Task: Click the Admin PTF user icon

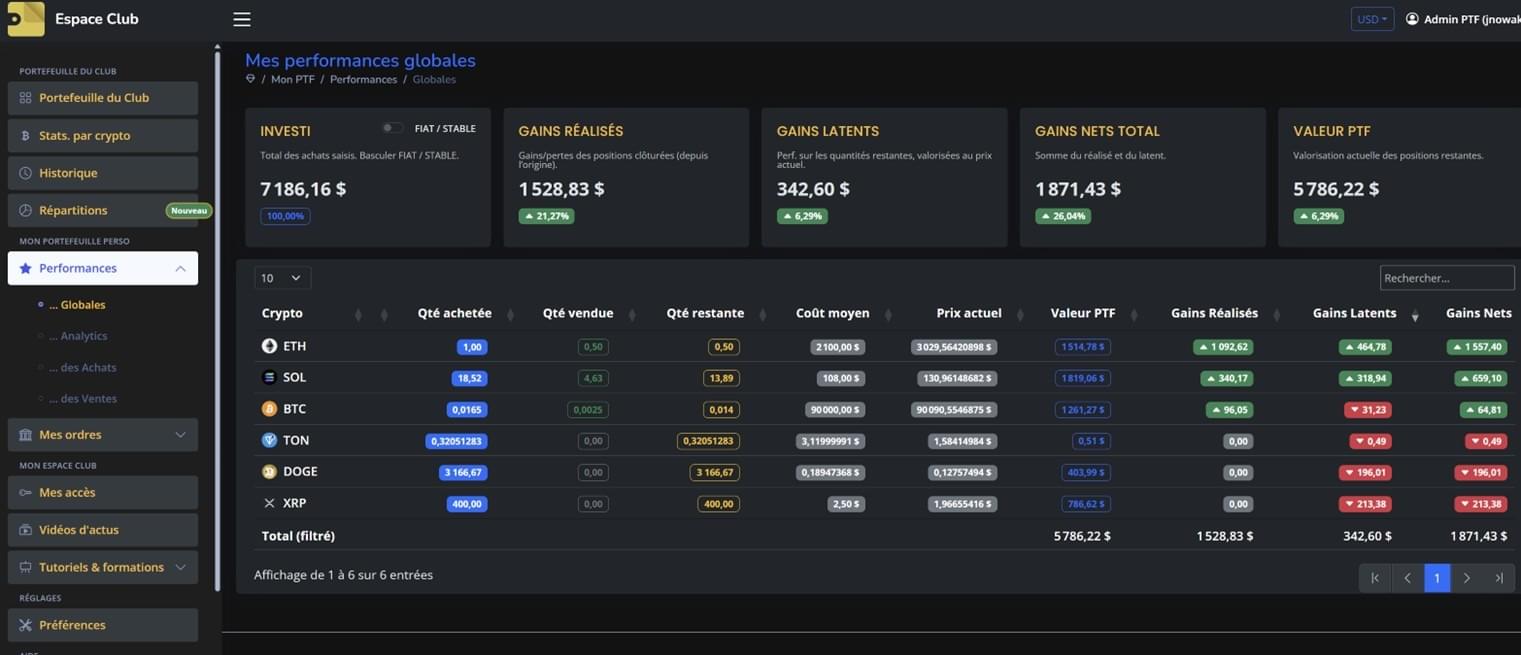Action: pos(1412,19)
